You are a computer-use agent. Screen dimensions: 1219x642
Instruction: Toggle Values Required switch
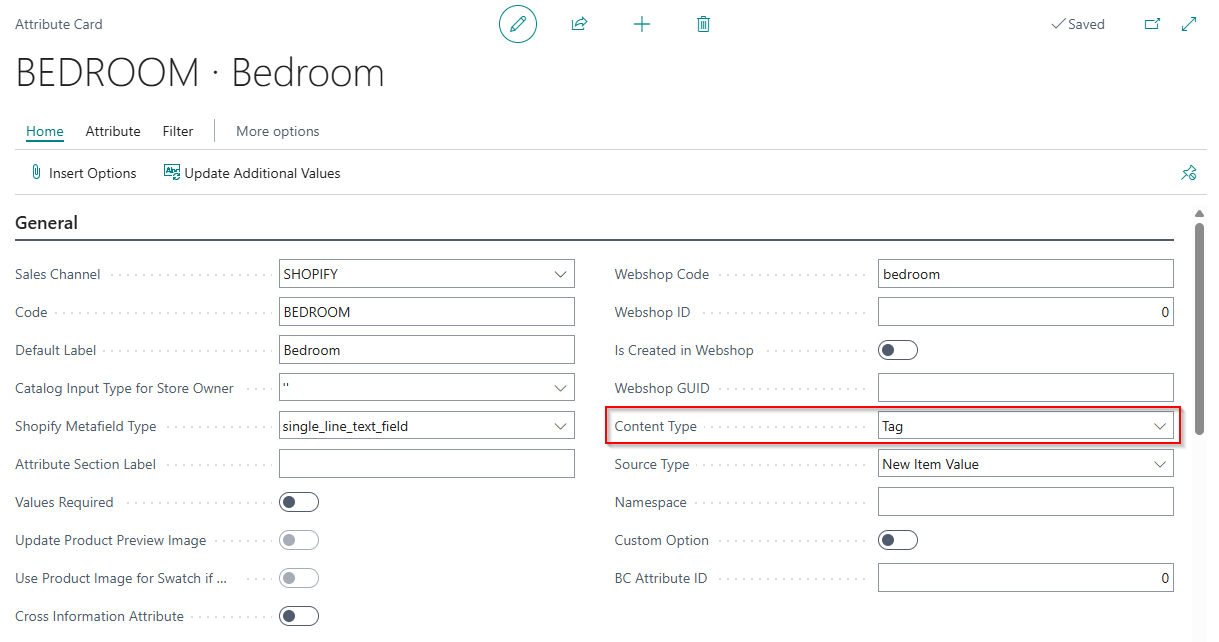pyautogui.click(x=299, y=502)
